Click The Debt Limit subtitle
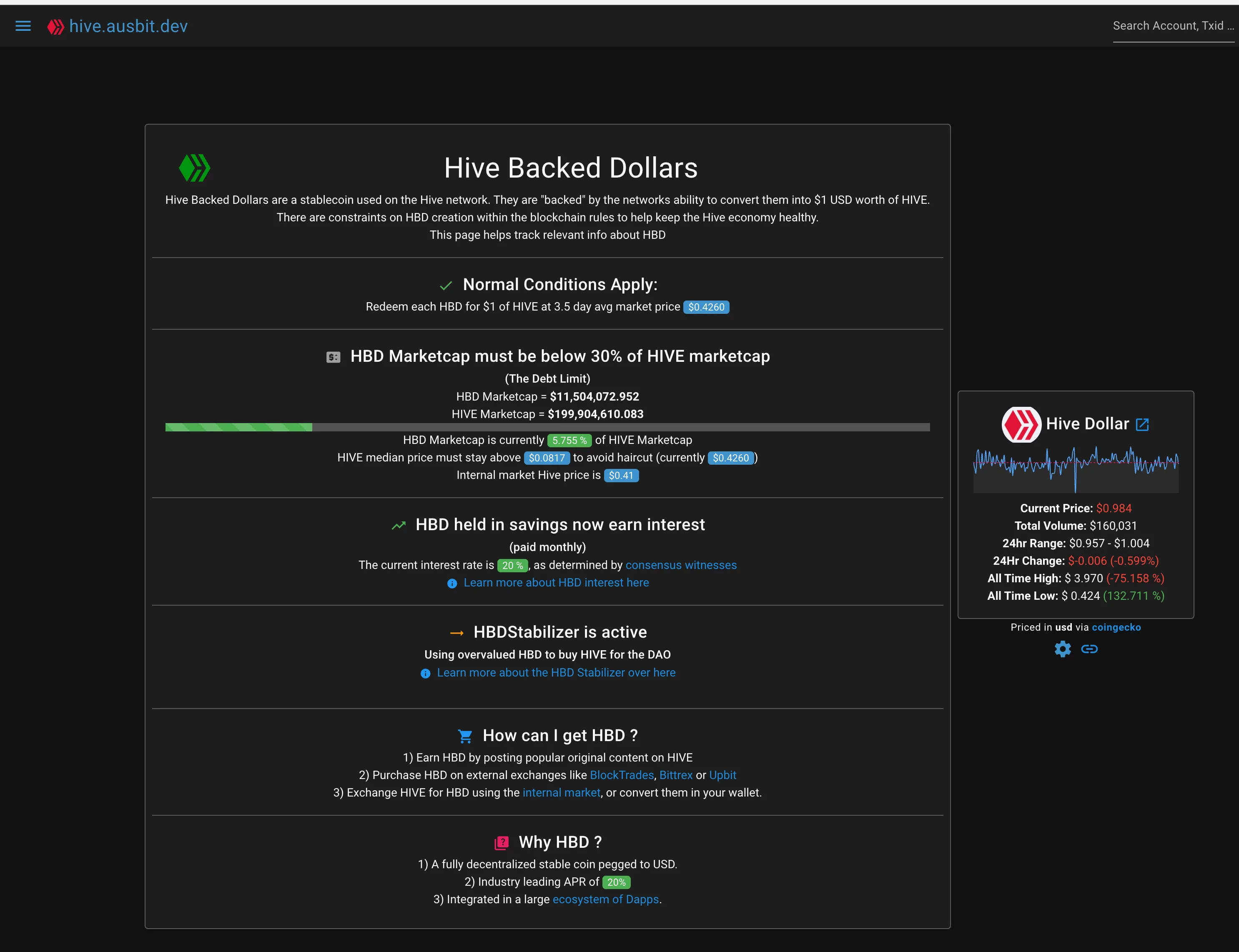 (x=547, y=378)
